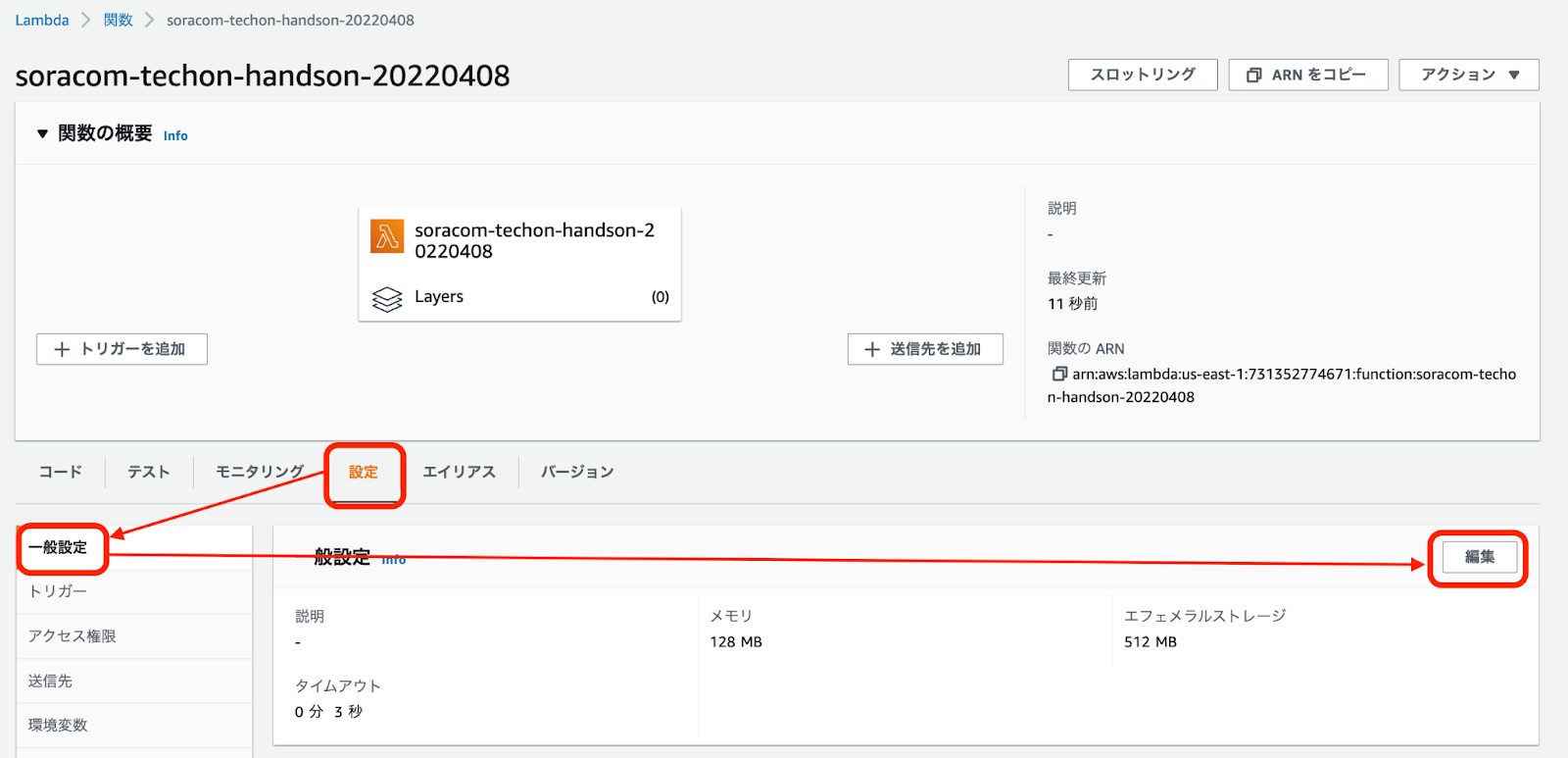Switch to the エイリアス tab
Screen dimensions: 1568x758
[x=460, y=472]
